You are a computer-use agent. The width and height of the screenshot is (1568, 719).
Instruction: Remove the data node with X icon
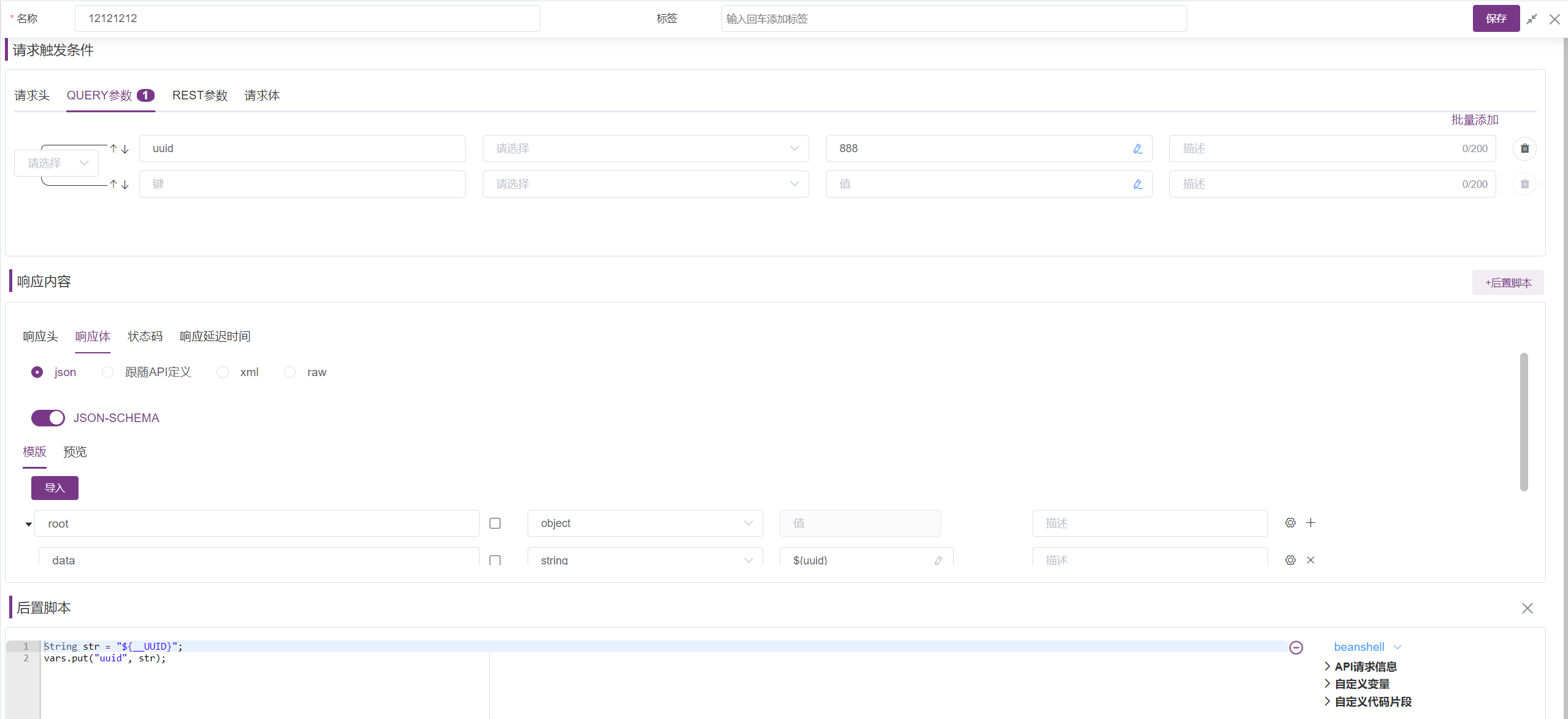point(1310,559)
